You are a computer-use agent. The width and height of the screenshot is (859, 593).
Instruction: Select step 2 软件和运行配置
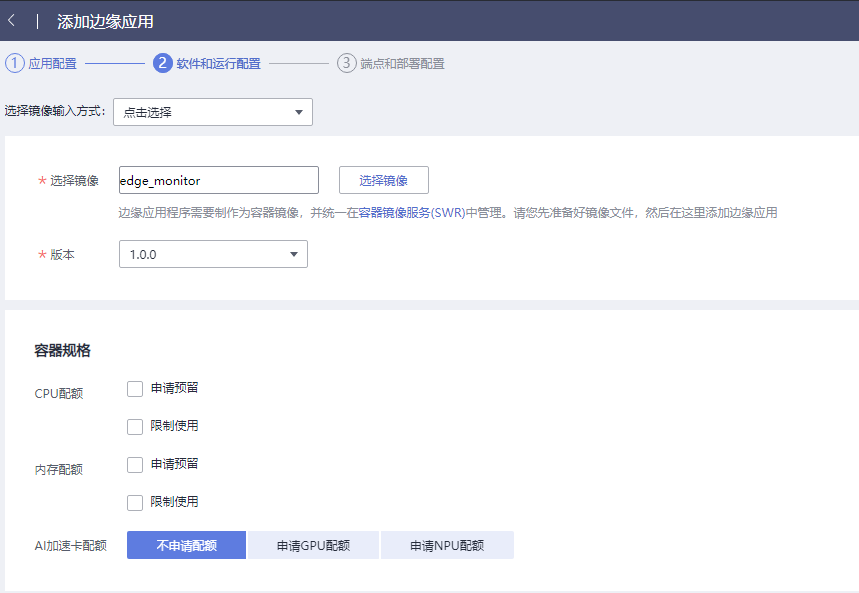[207, 64]
